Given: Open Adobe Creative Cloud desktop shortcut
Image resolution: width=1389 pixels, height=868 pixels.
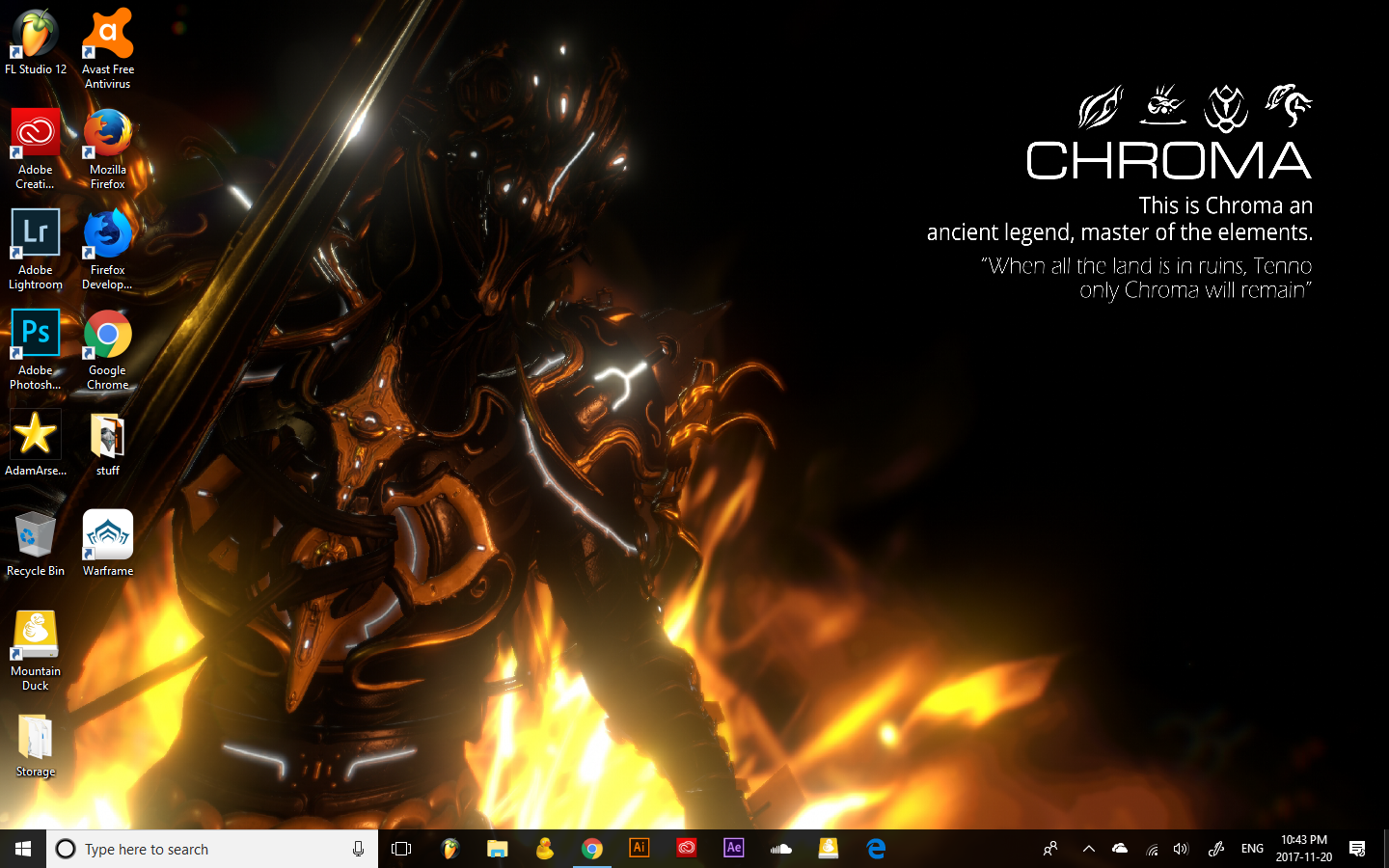Looking at the screenshot, I should (x=36, y=149).
